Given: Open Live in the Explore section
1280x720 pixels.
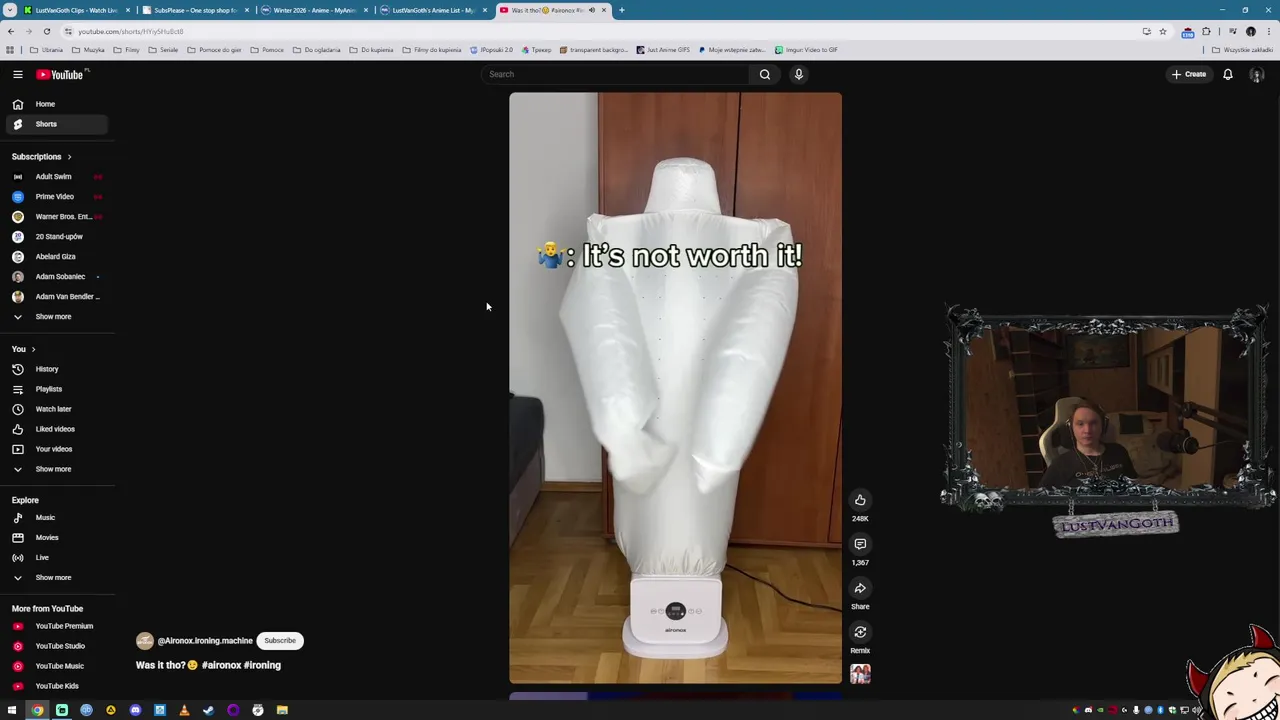Looking at the screenshot, I should 57,557.
